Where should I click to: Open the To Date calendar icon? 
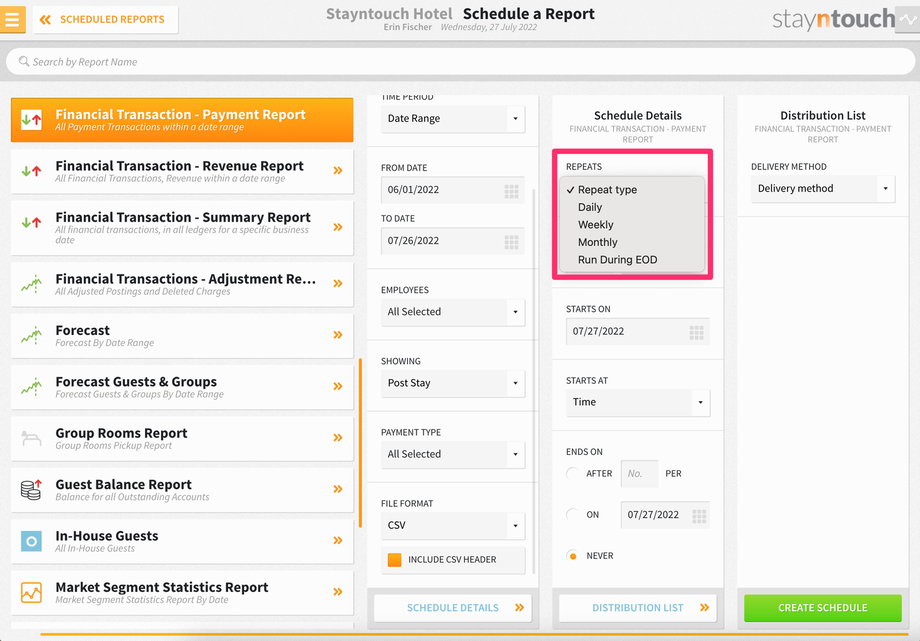[x=512, y=242]
